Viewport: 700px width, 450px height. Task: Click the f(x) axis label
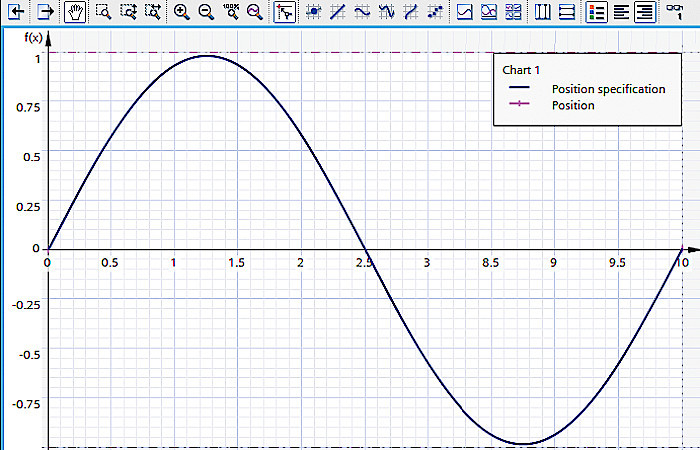(33, 38)
